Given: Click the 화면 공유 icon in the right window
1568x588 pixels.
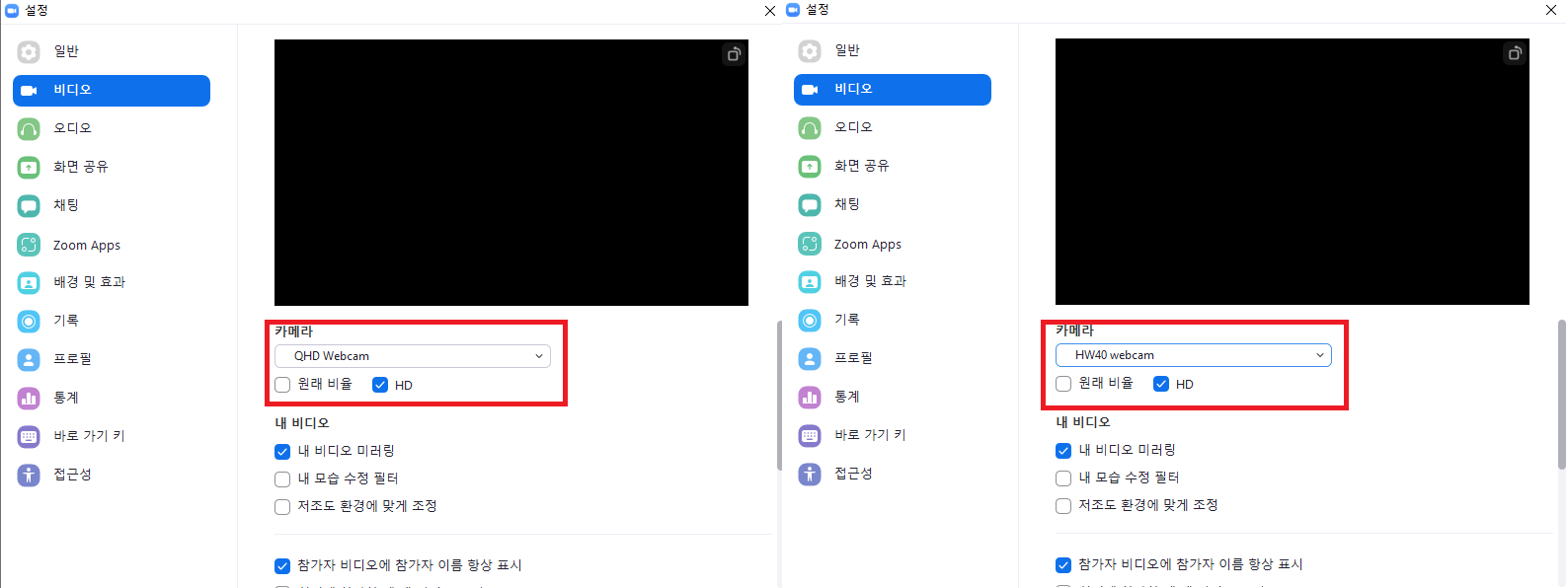Looking at the screenshot, I should (810, 166).
